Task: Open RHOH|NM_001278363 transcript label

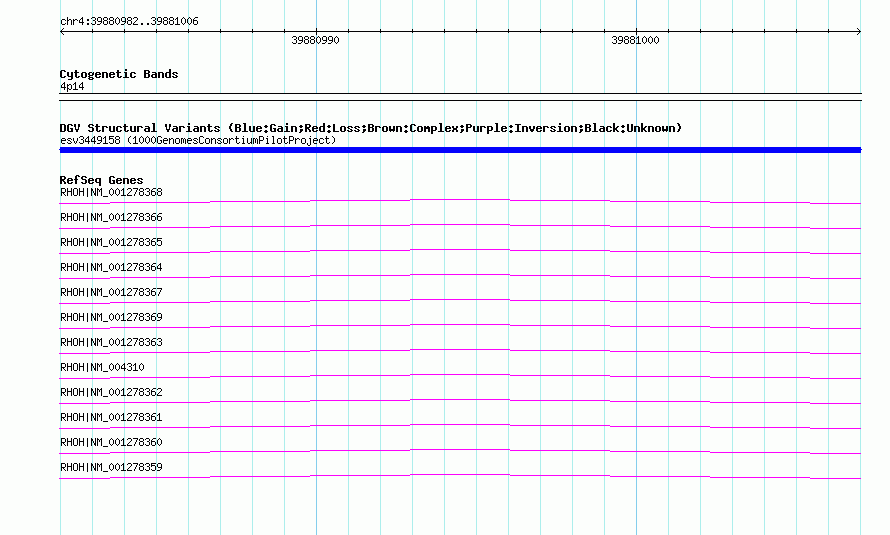Action: click(111, 342)
